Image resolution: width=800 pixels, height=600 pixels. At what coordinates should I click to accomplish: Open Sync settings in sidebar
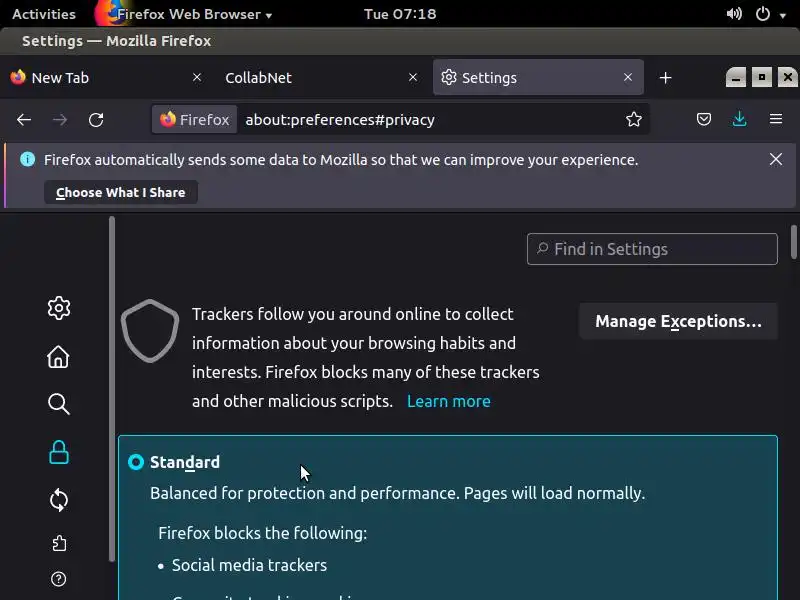(59, 500)
